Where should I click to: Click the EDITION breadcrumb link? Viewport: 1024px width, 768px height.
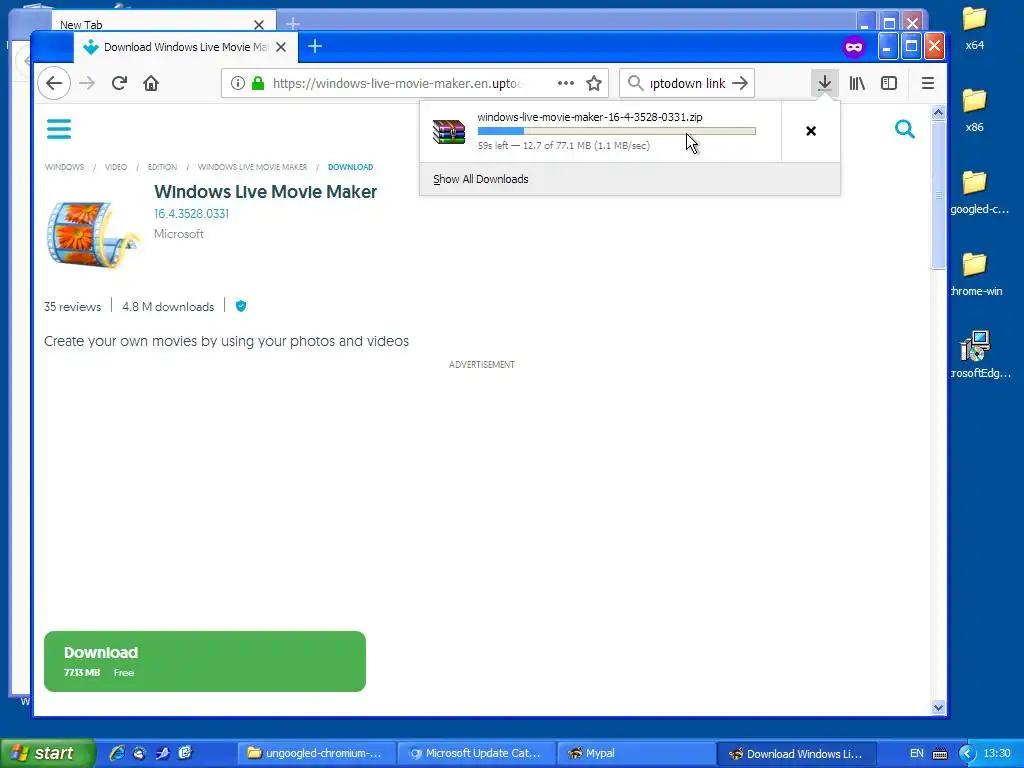162,167
